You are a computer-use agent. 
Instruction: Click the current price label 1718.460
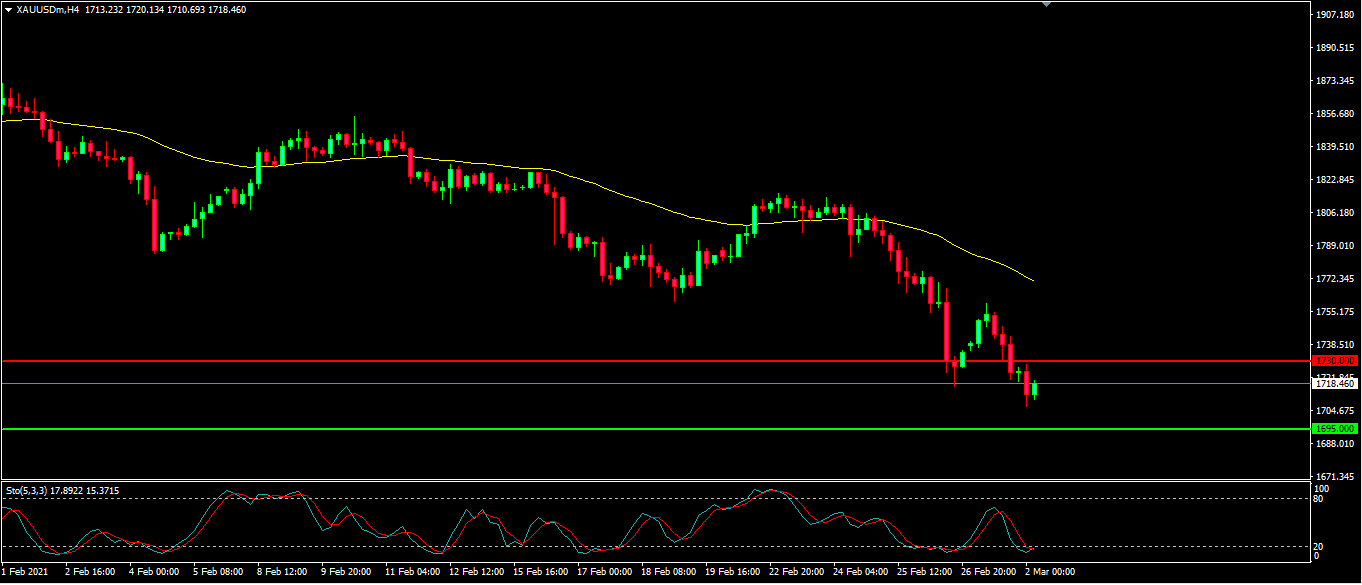pyautogui.click(x=1334, y=383)
